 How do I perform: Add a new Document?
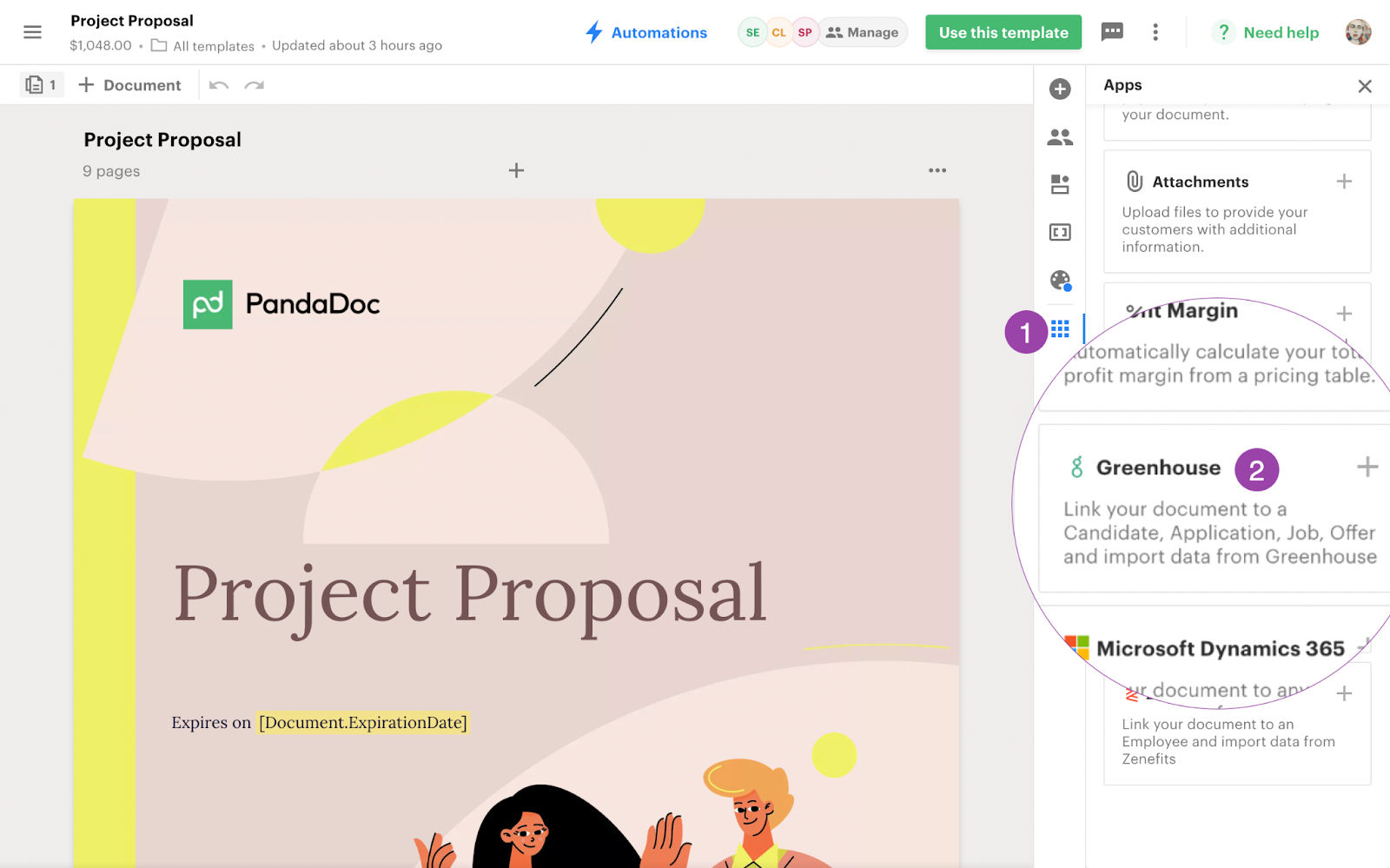click(129, 85)
